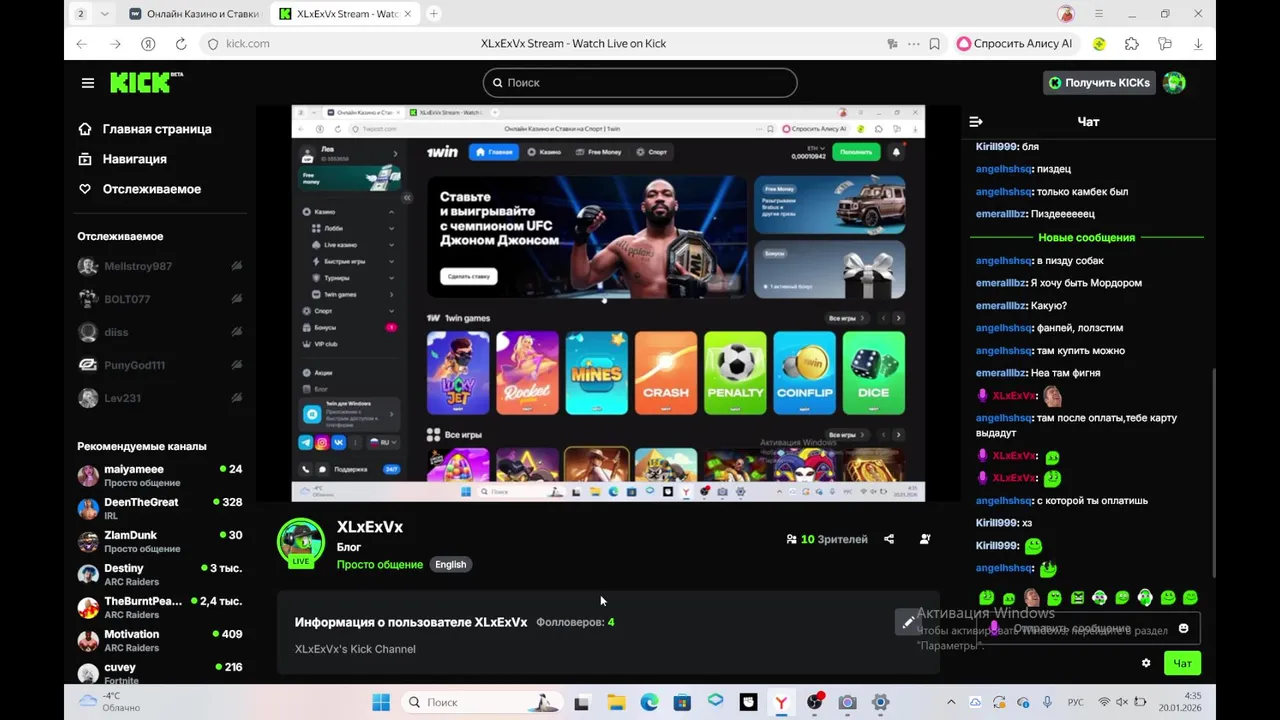Open Windows Start menu
Image resolution: width=1280 pixels, height=720 pixels.
tap(381, 702)
